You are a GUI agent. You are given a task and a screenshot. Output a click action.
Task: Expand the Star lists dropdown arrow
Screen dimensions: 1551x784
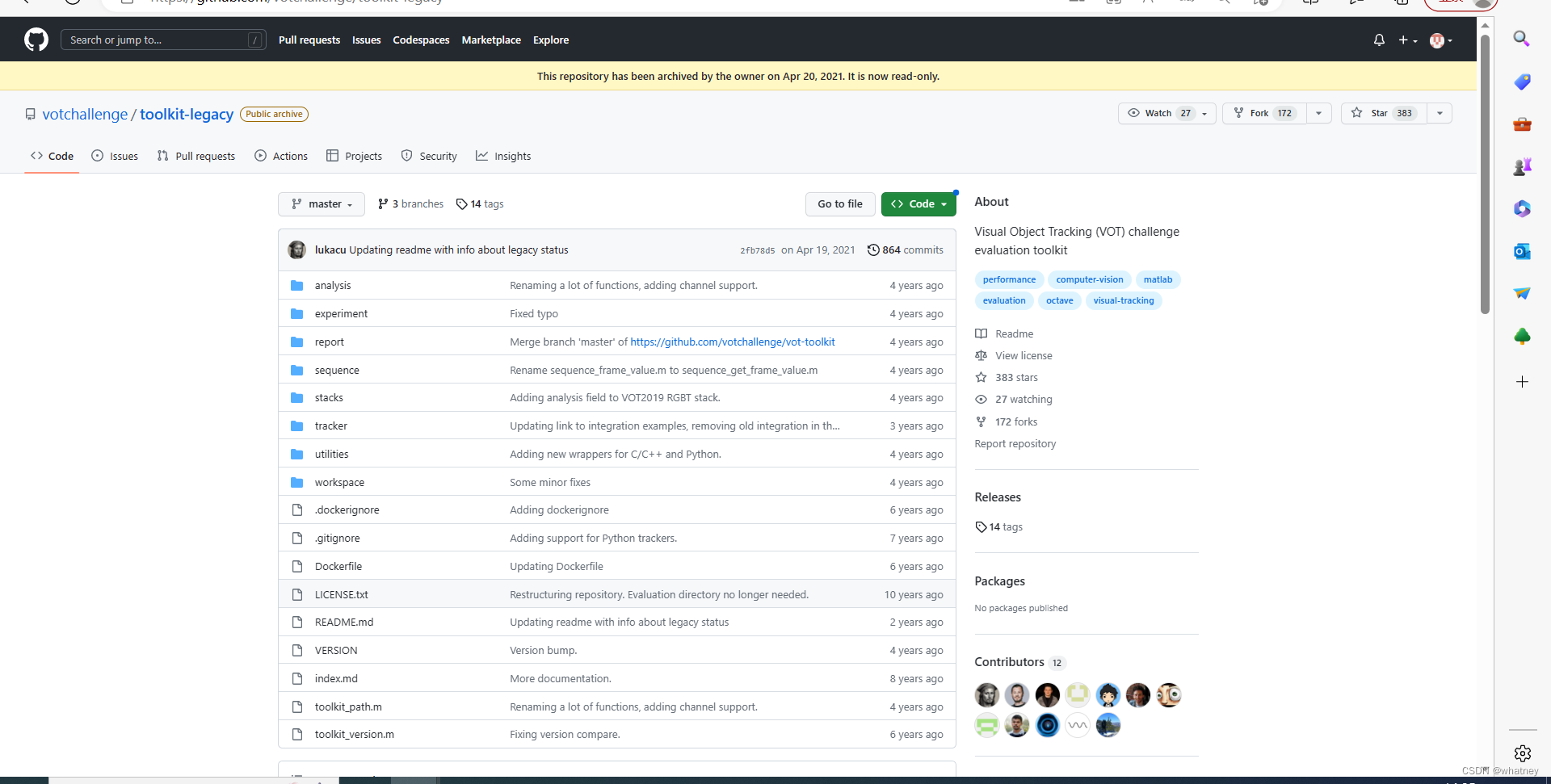click(x=1440, y=113)
